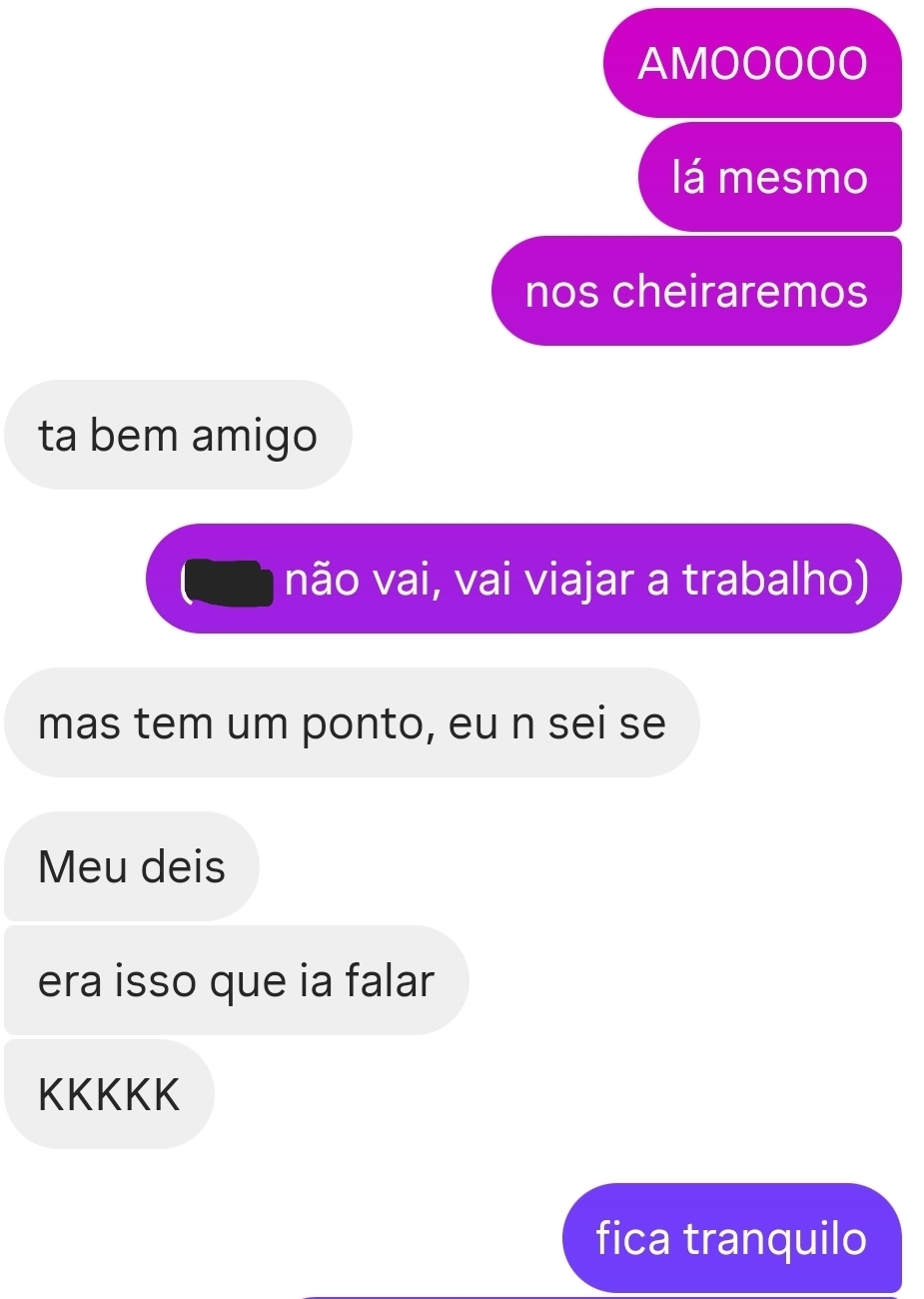924x1299 pixels.
Task: Select the message ending "vai viajar a trabalho)"
Action: [x=523, y=579]
